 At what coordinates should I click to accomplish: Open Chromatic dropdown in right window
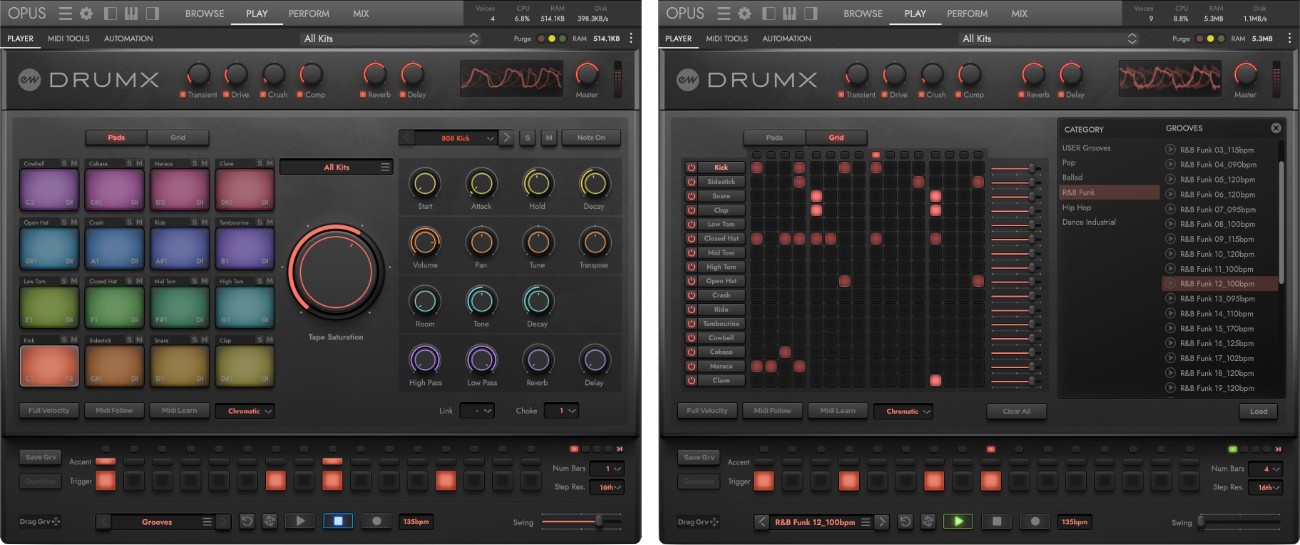click(x=904, y=411)
